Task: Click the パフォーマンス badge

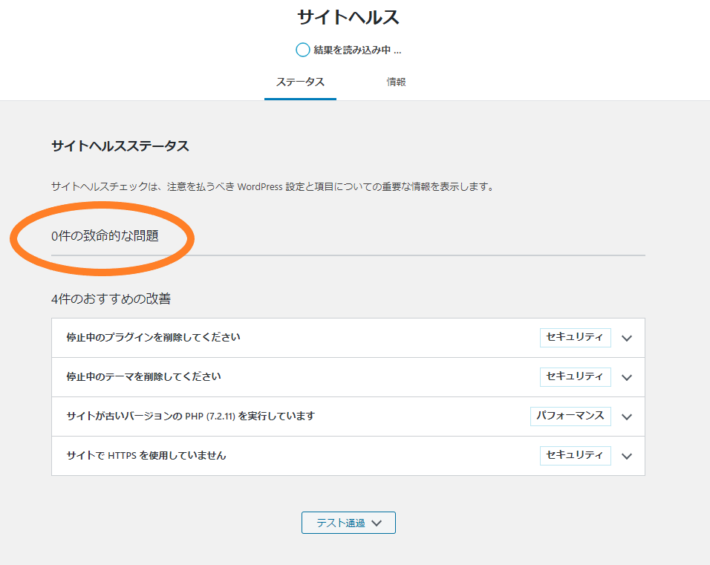Action: [x=570, y=416]
